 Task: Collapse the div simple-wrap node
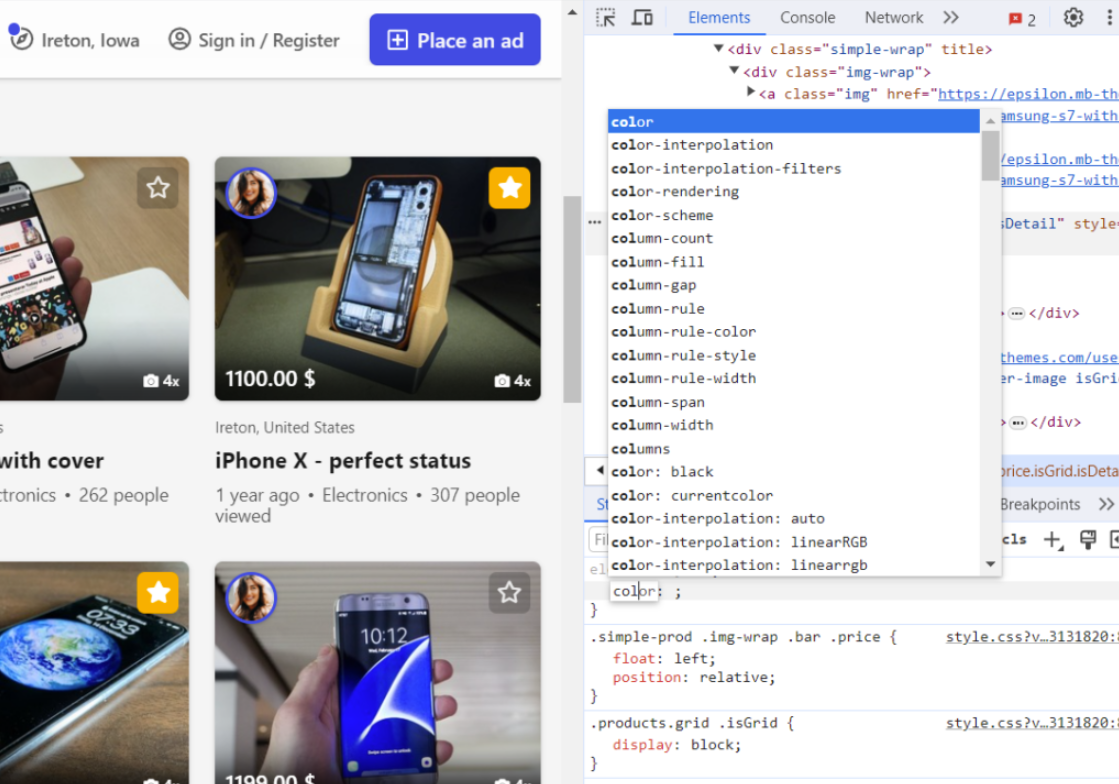point(719,49)
